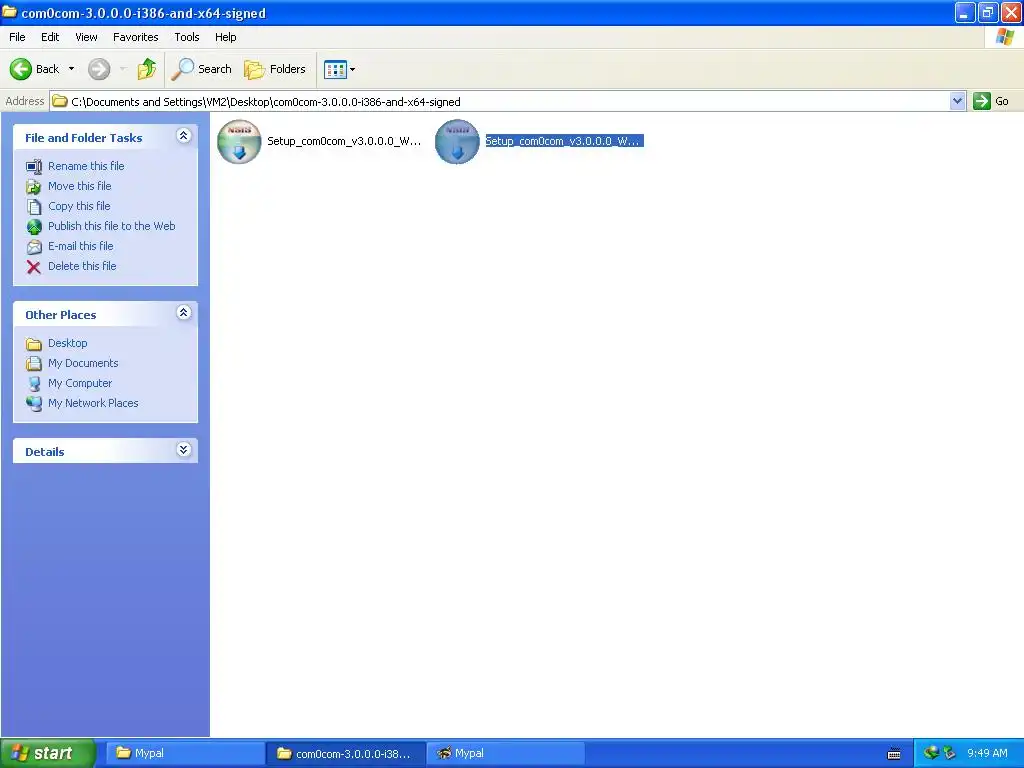The image size is (1024, 768).
Task: Click the highlighted Setup_com0com file name
Action: click(564, 141)
